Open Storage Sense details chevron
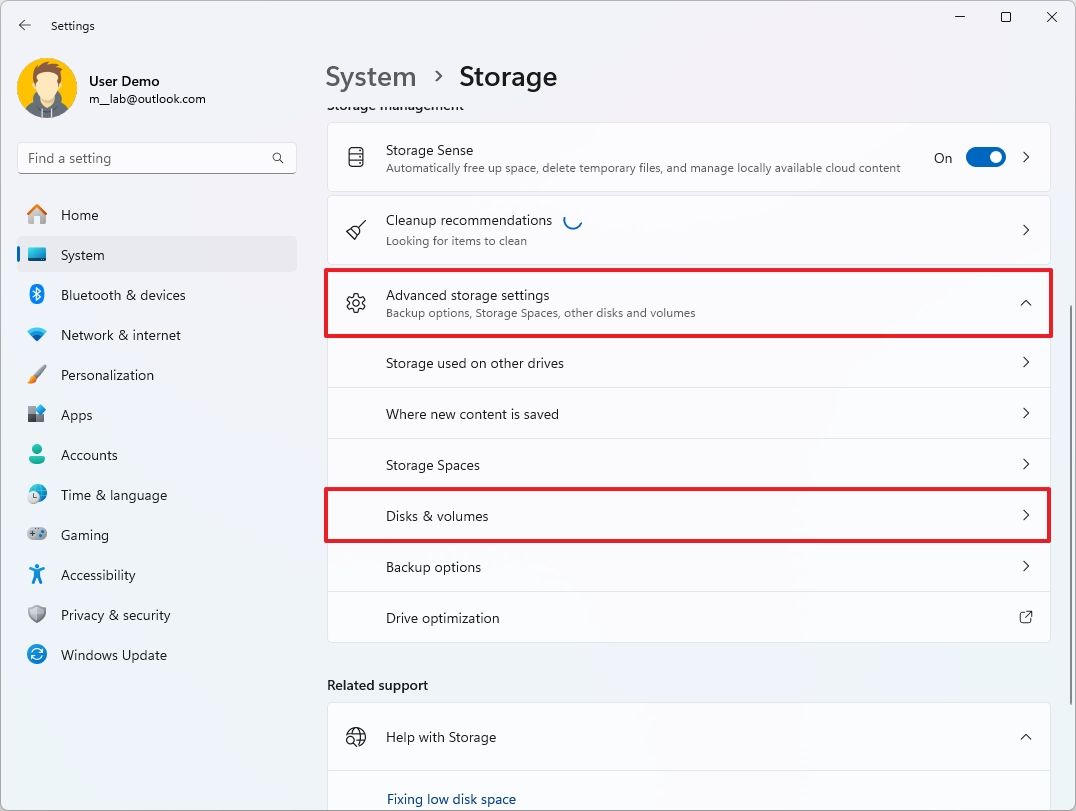 1025,158
